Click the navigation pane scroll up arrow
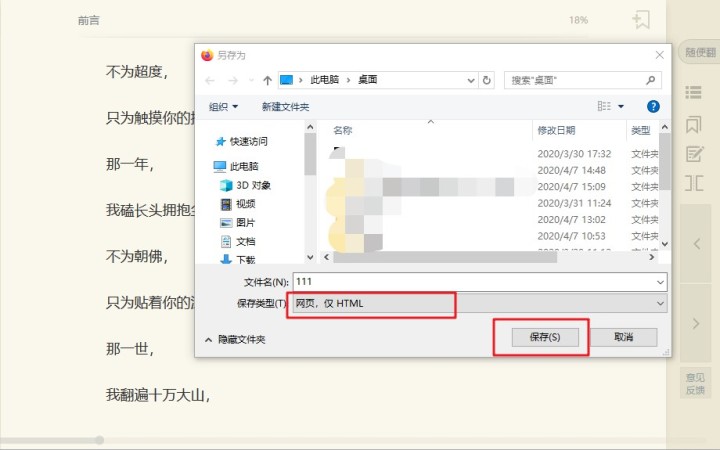Image resolution: width=720 pixels, height=450 pixels. 310,127
